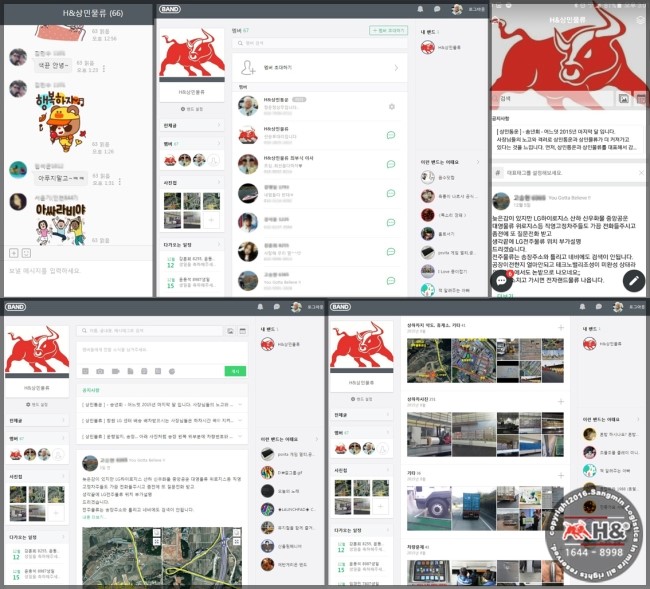
Task: Open more options beside the '아무지말고' chat message
Action: click(x=120, y=182)
